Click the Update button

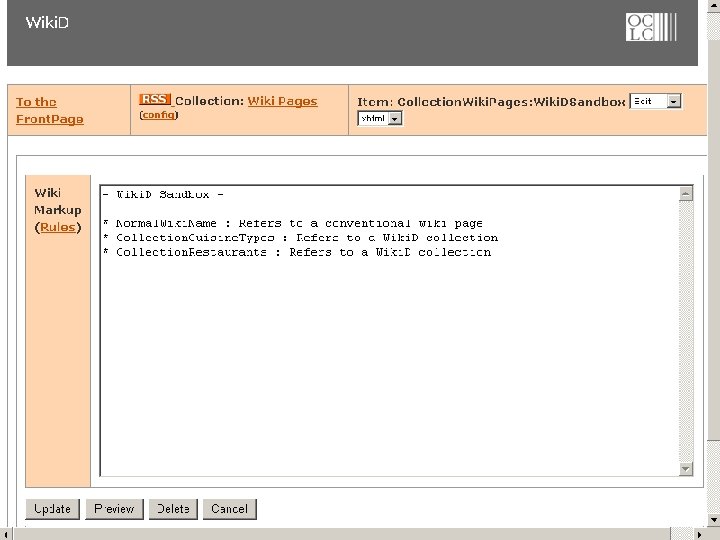tap(52, 509)
